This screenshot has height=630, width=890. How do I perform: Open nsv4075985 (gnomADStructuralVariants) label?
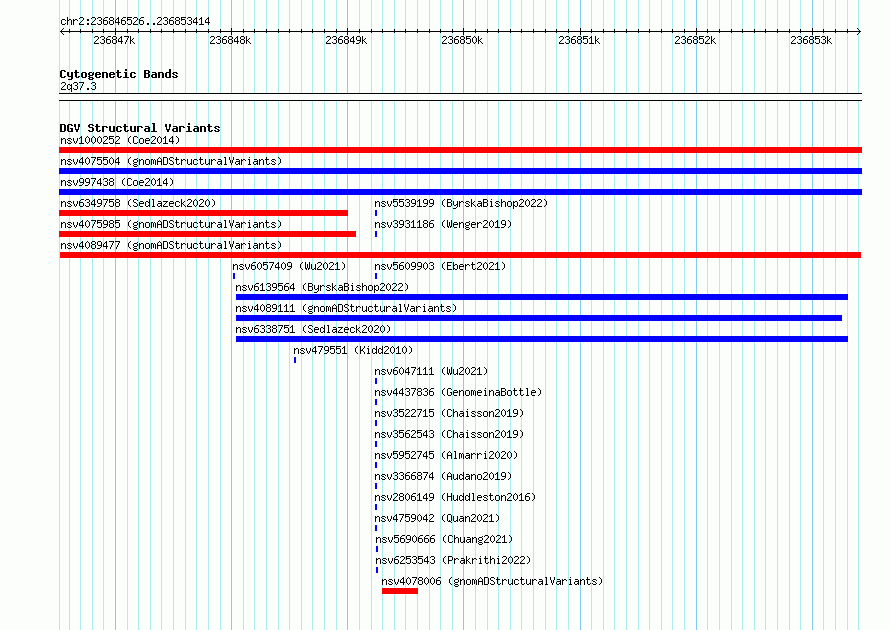point(171,224)
